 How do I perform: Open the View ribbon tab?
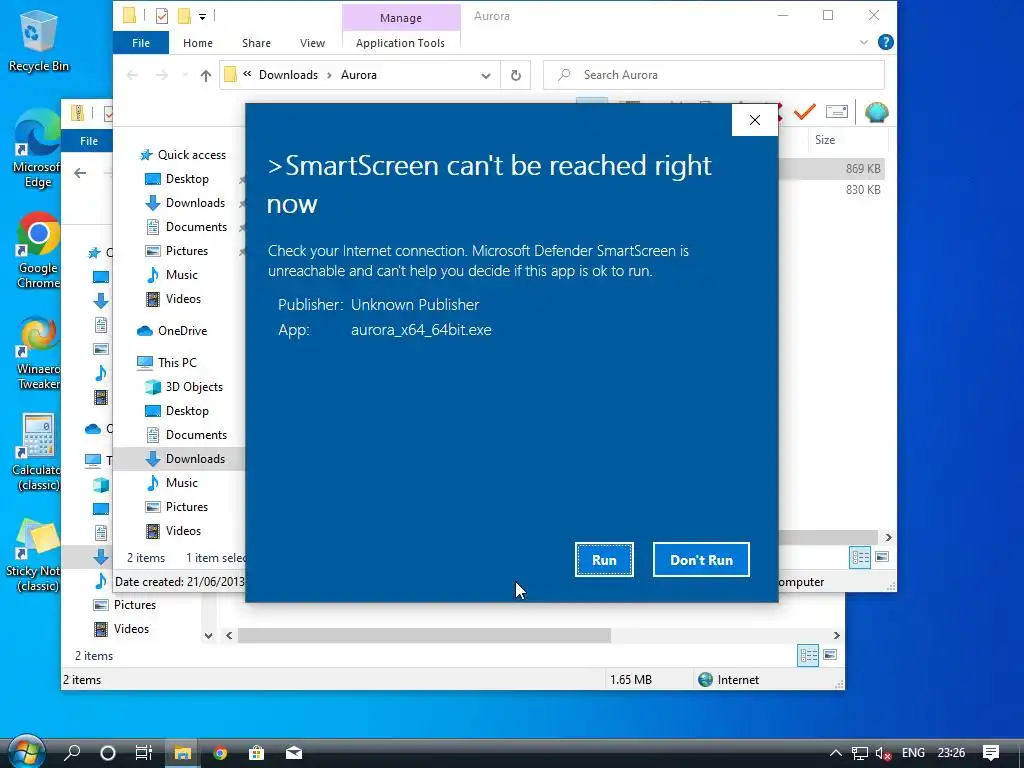tap(312, 43)
